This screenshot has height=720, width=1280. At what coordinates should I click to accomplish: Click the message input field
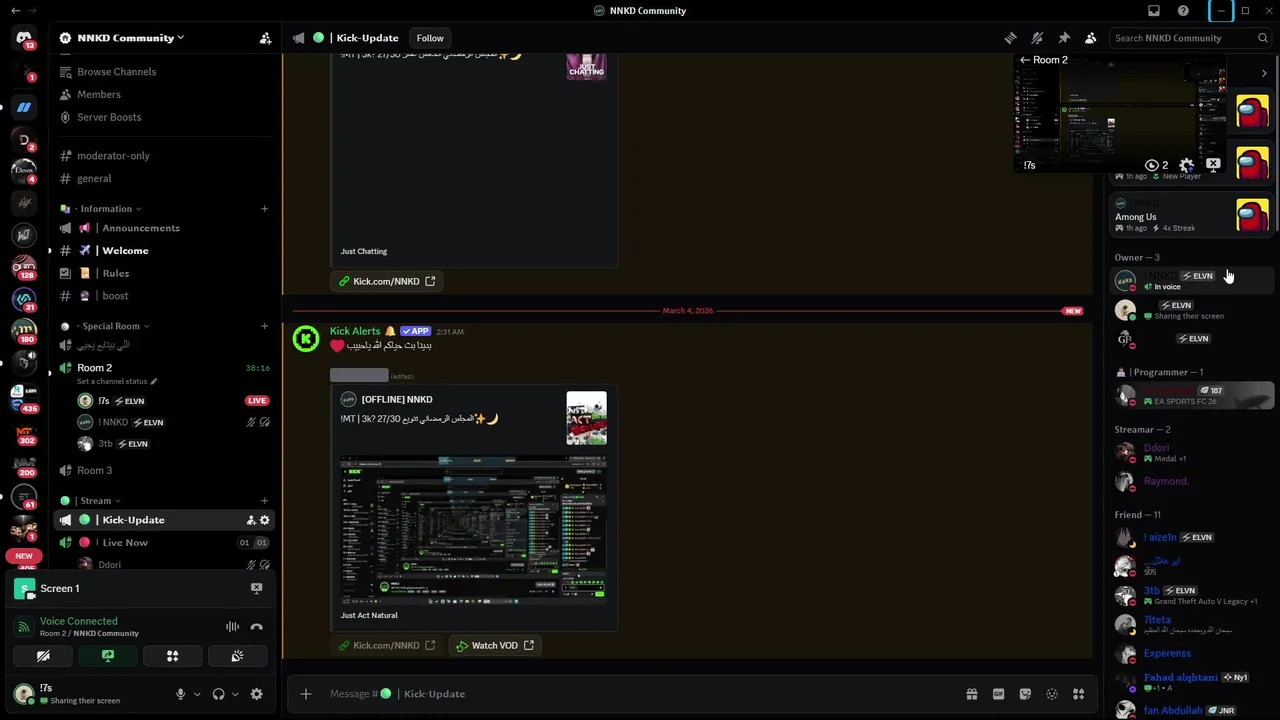pyautogui.click(x=640, y=694)
